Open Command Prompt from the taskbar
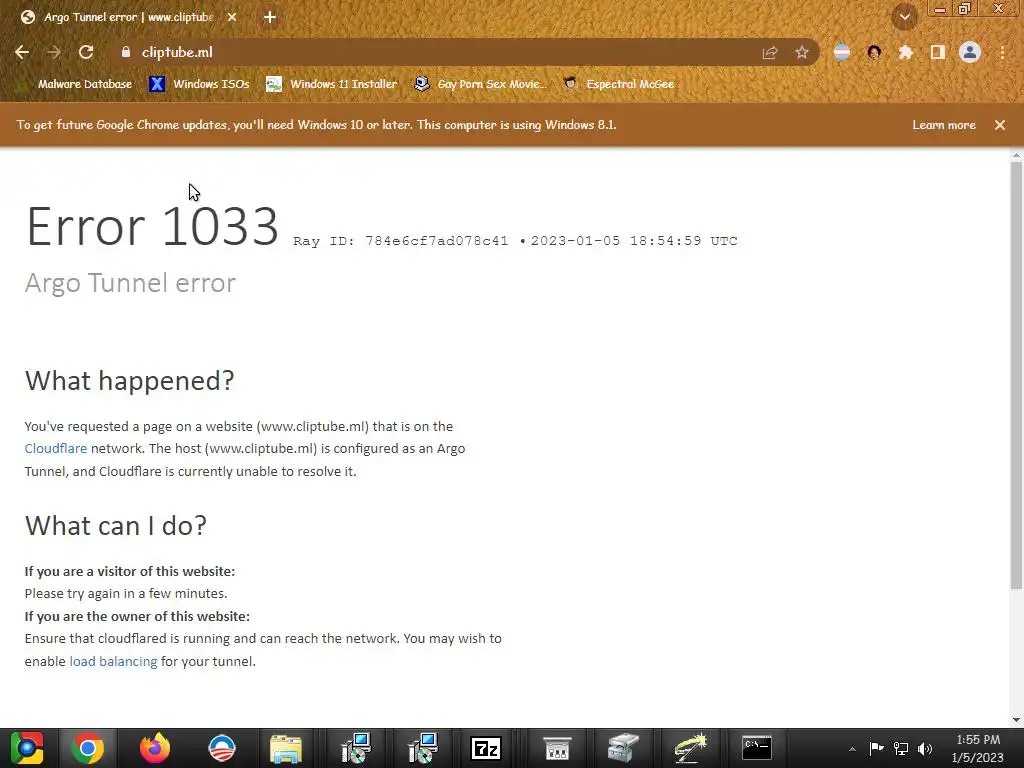This screenshot has width=1024, height=768. click(757, 748)
